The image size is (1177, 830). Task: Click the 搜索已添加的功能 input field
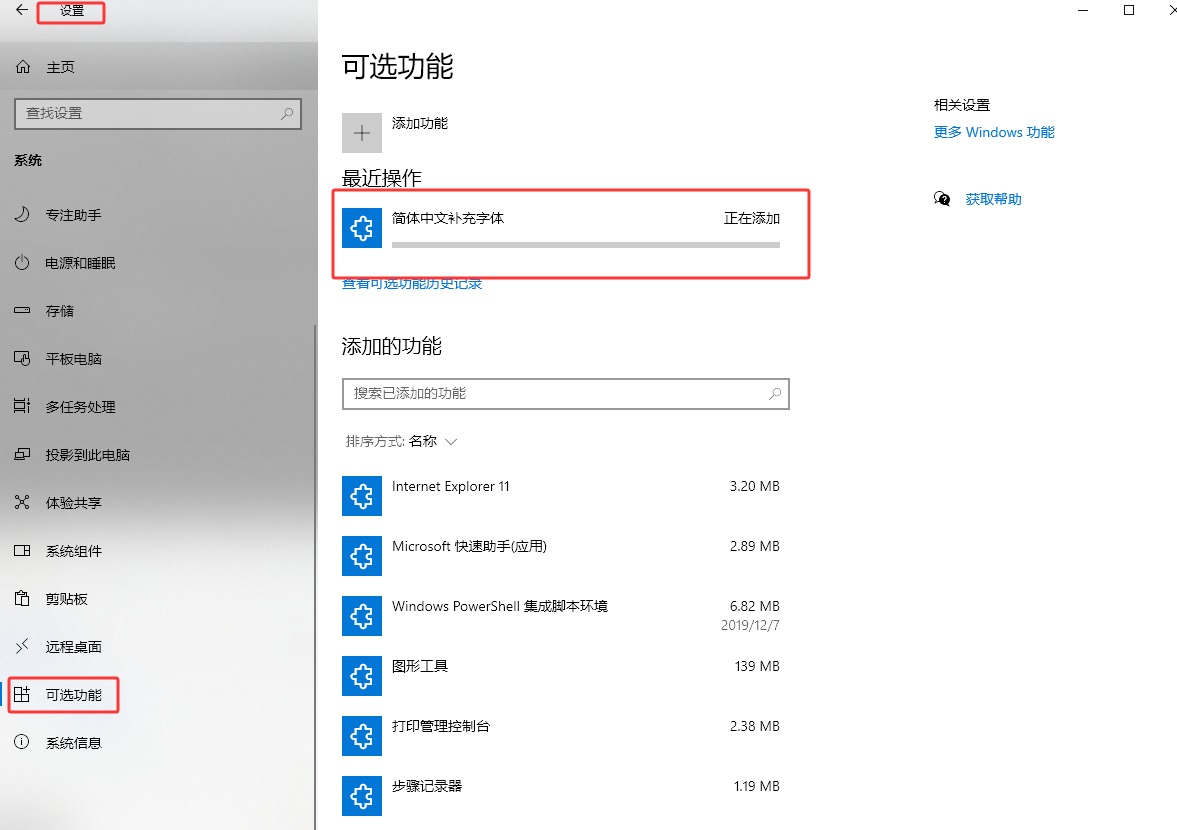tap(565, 394)
